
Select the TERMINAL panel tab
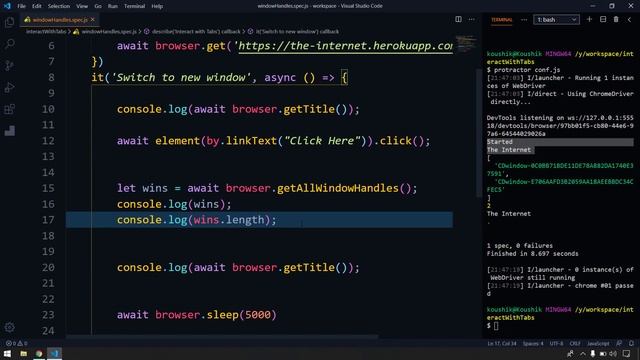click(502, 20)
